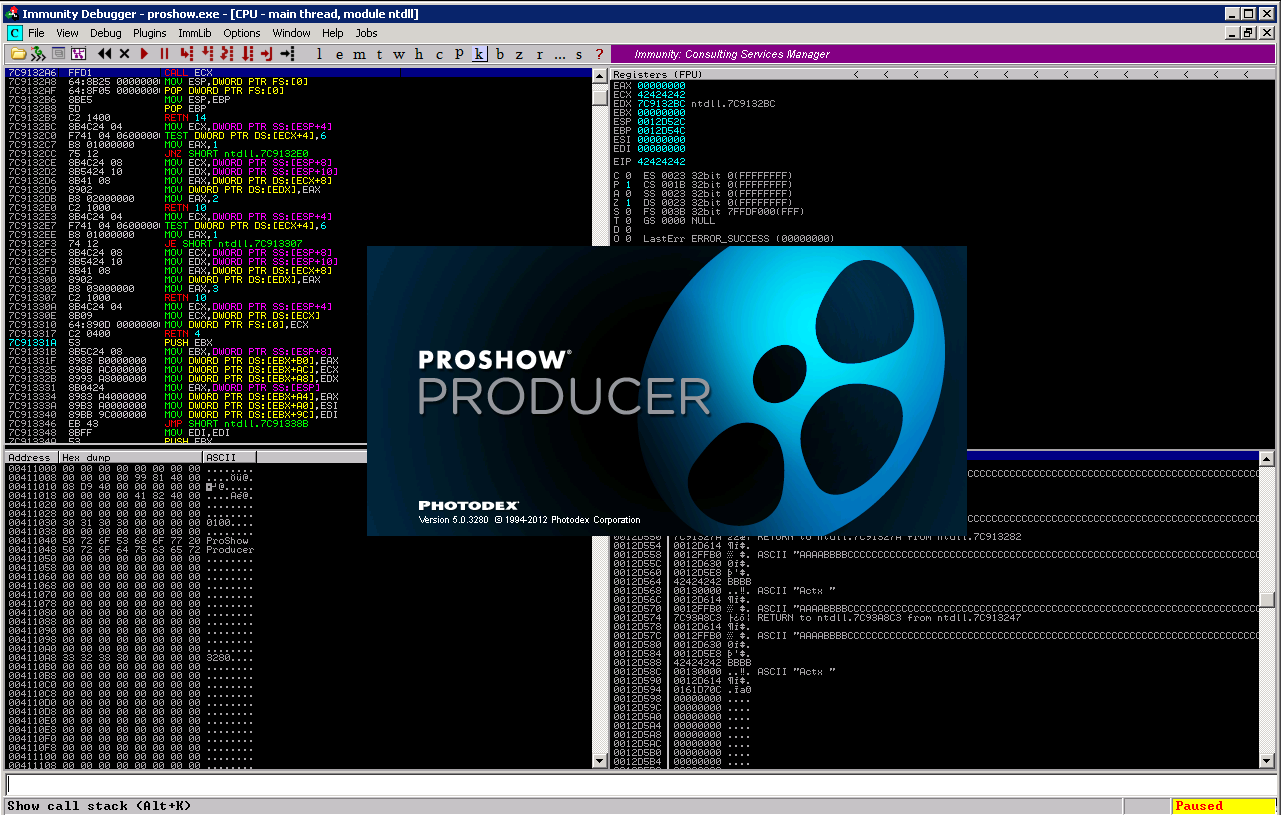Show Memory map with the 'm' button
Image resolution: width=1281 pixels, height=815 pixels.
click(359, 54)
